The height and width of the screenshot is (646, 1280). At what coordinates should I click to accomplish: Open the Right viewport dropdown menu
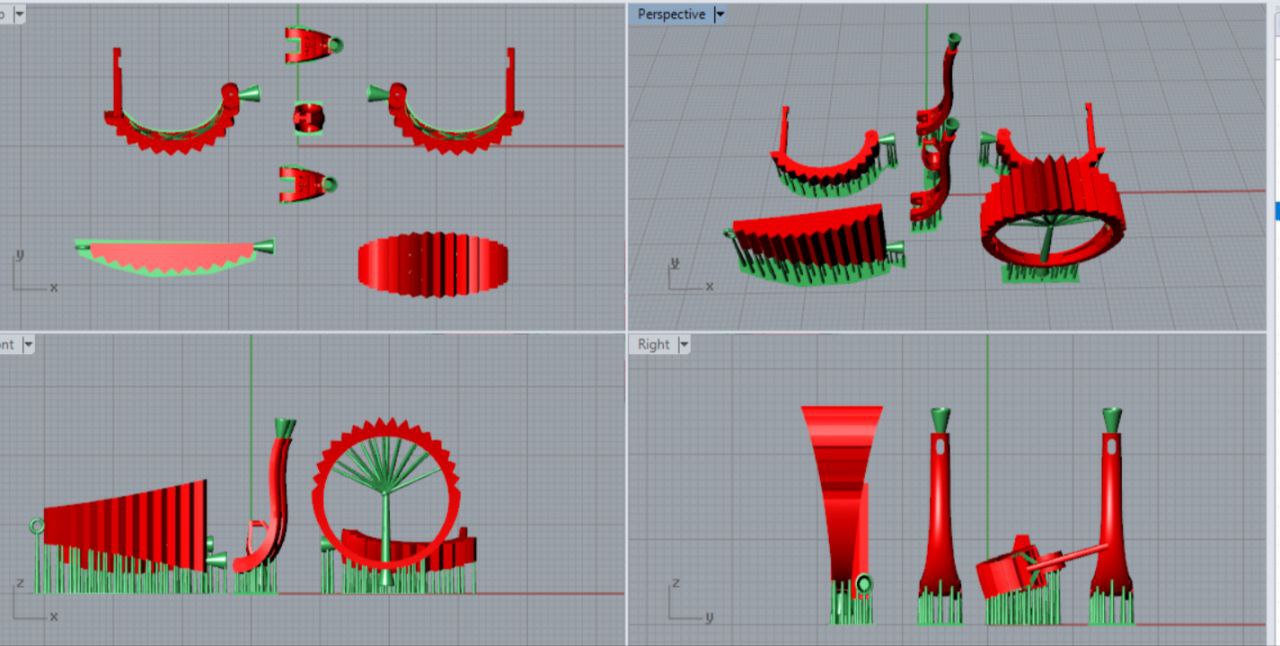(684, 344)
